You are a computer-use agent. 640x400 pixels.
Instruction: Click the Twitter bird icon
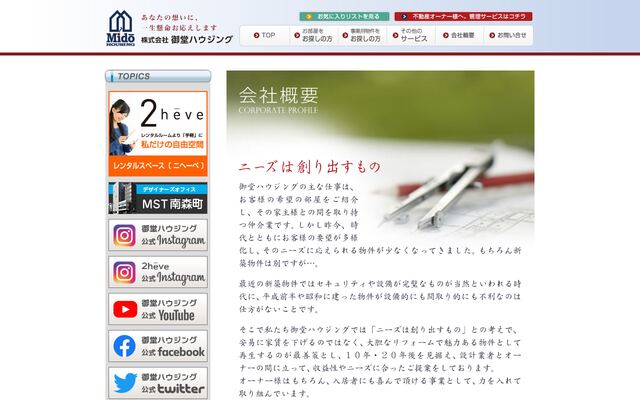click(125, 383)
